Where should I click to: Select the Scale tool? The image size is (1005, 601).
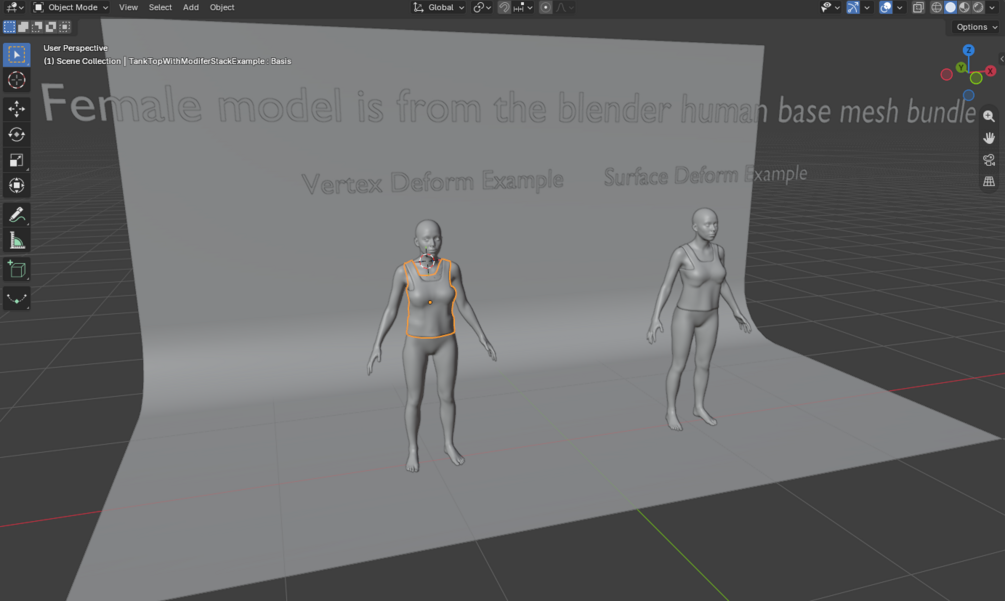(x=17, y=160)
